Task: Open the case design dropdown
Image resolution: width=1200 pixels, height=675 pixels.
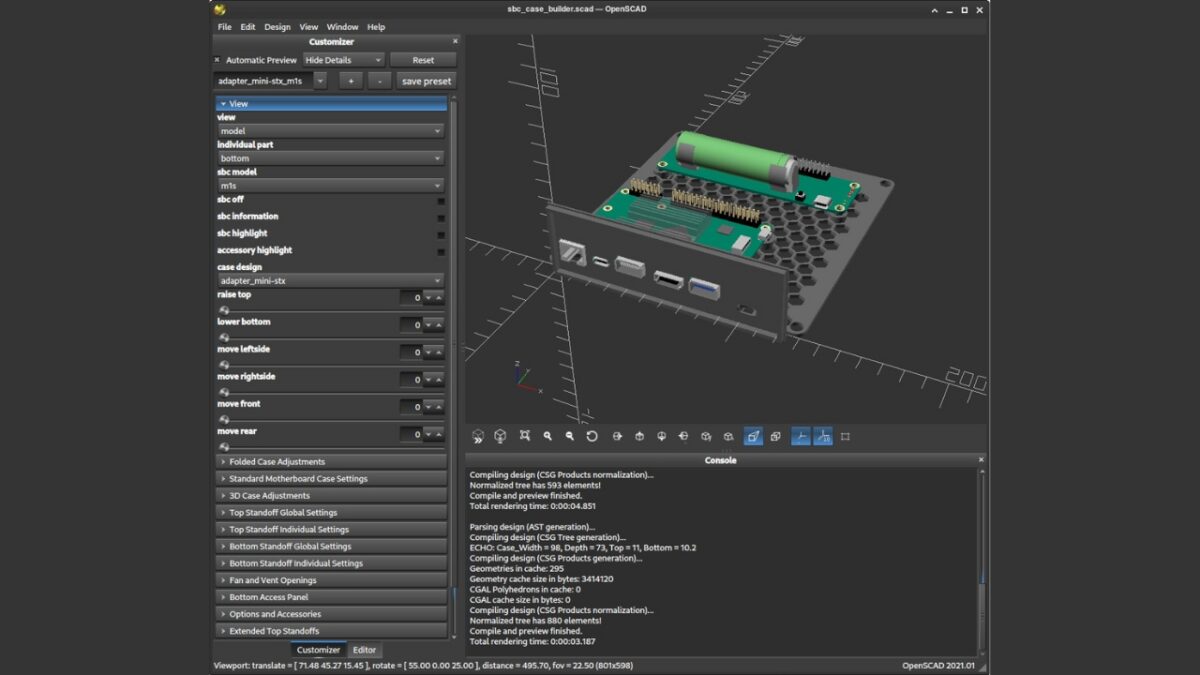Action: coord(330,281)
